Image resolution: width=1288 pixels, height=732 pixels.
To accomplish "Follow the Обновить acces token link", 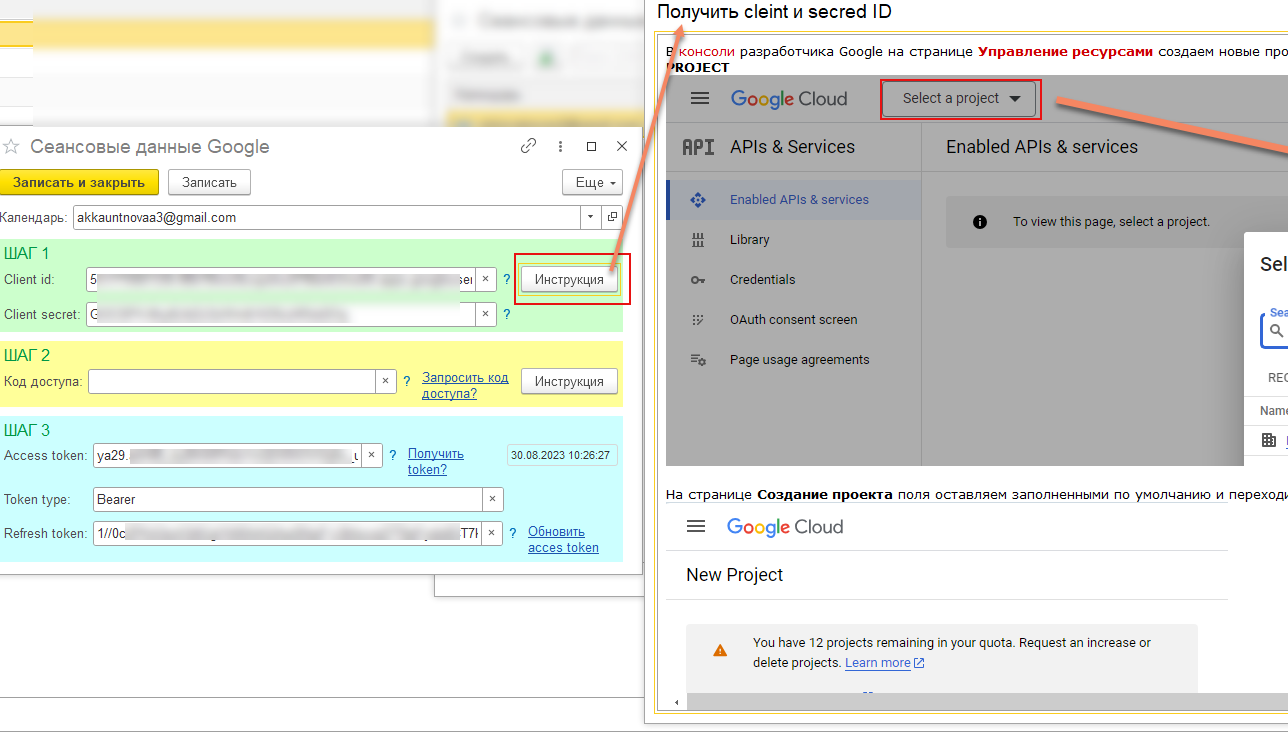I will [x=563, y=539].
